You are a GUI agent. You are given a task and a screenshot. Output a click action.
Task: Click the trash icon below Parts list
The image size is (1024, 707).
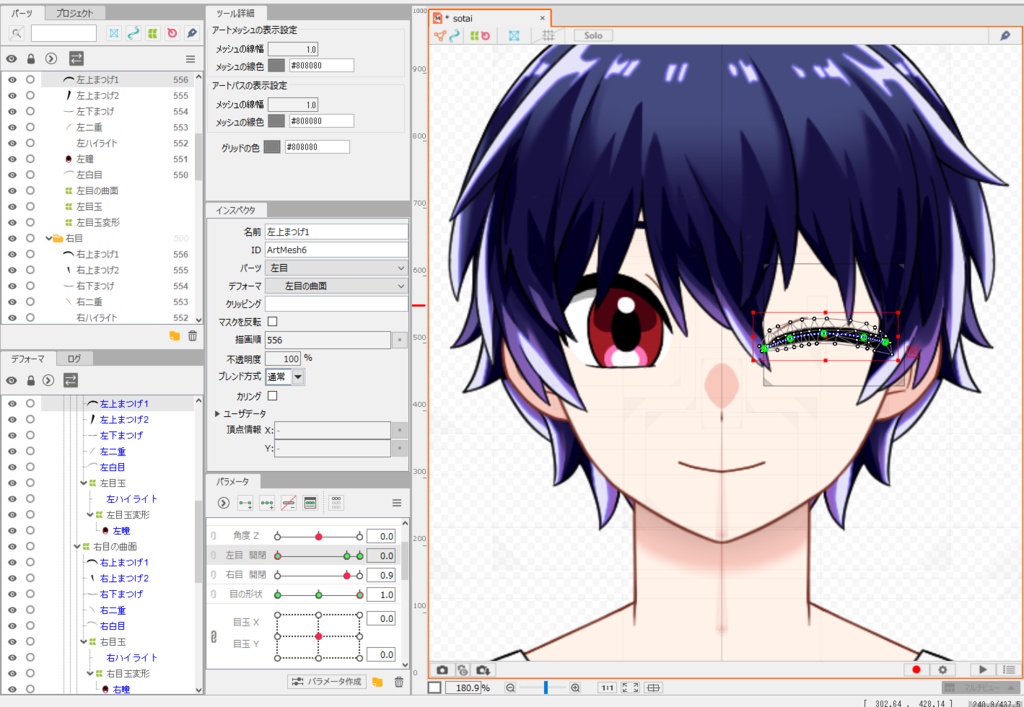point(193,336)
